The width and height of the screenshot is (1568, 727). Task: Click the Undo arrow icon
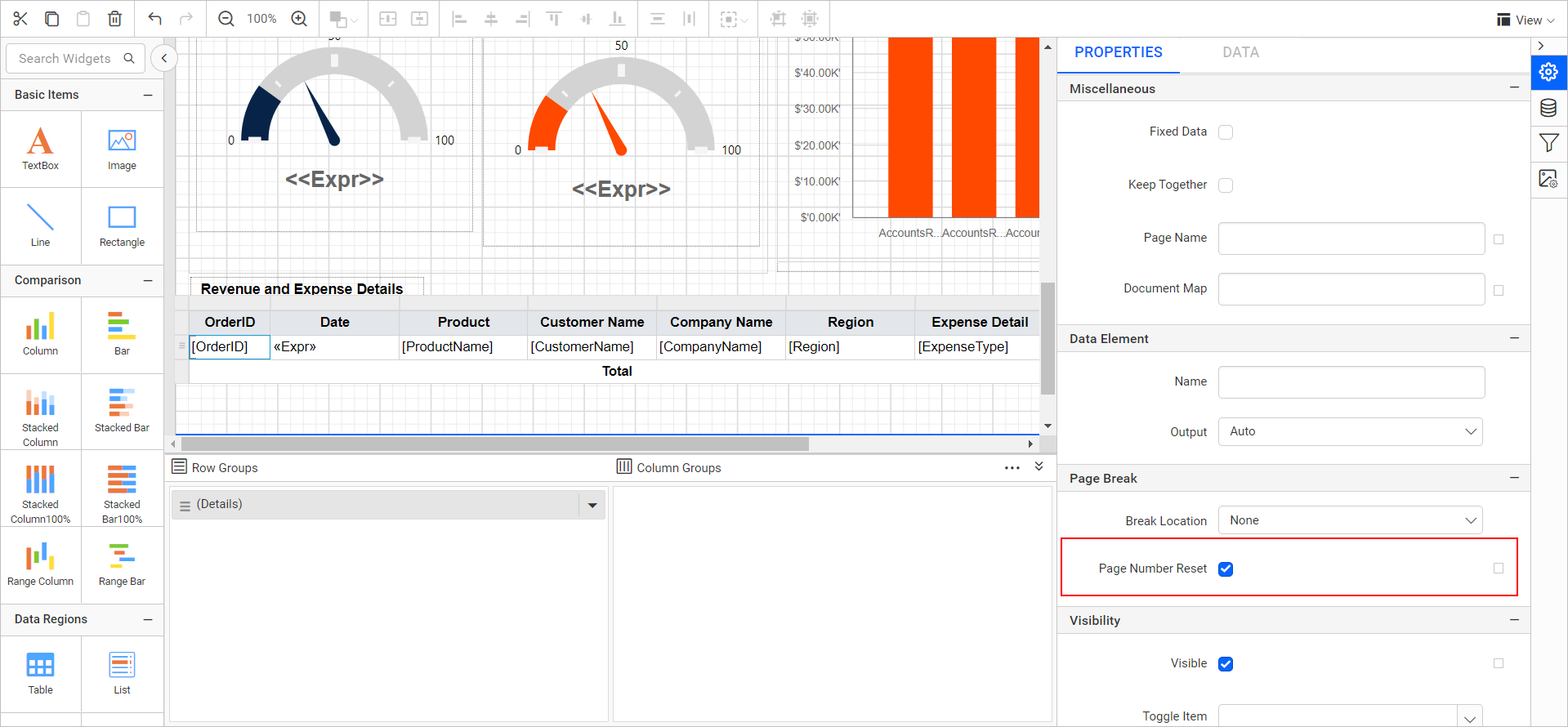[x=154, y=18]
